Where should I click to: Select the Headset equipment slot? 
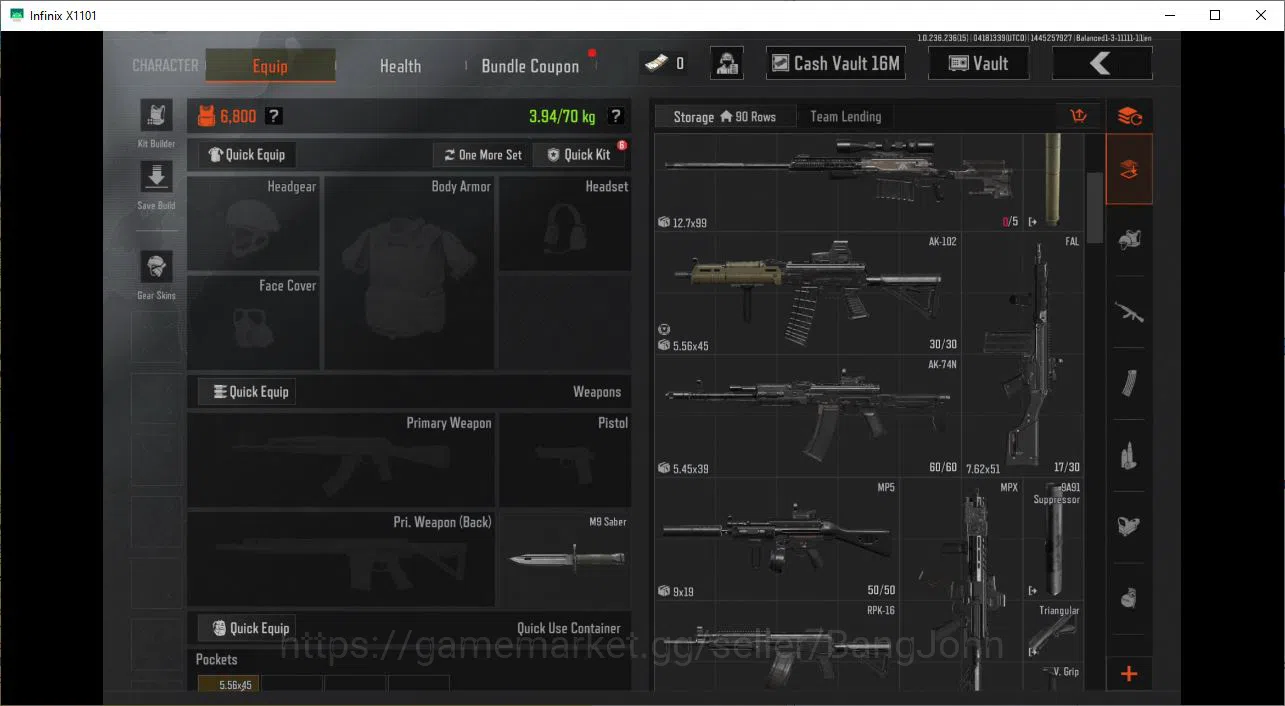click(x=565, y=224)
